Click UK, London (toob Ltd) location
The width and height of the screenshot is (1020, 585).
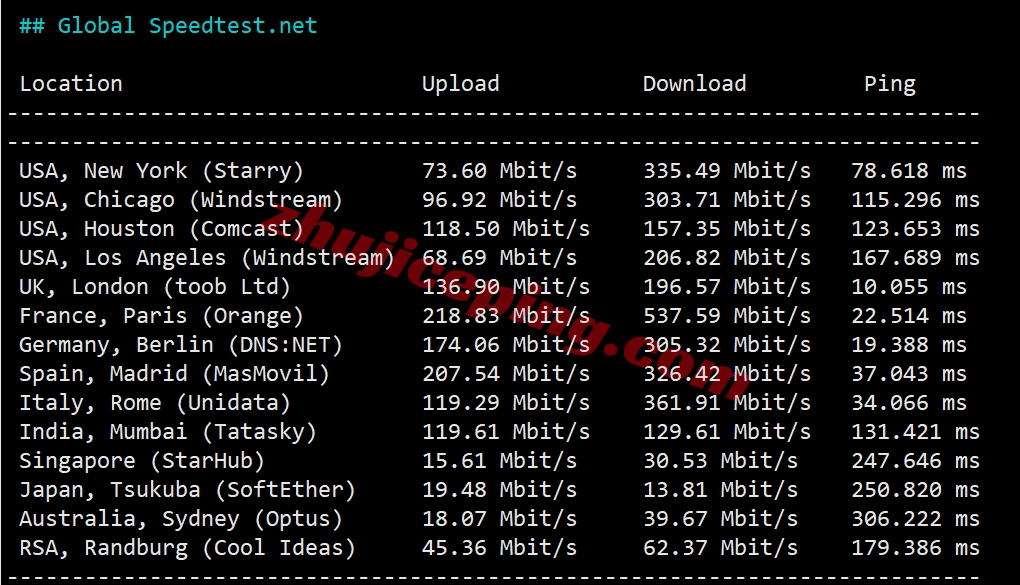point(155,287)
